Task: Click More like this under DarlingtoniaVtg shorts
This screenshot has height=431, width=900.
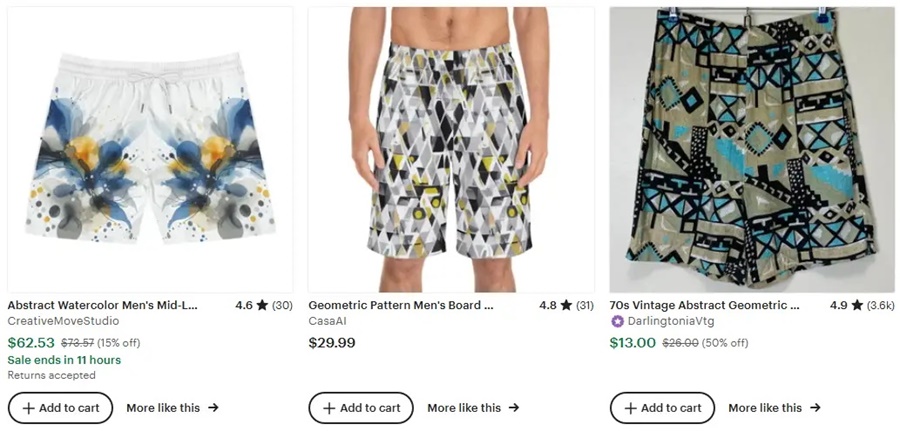Action: 774,408
